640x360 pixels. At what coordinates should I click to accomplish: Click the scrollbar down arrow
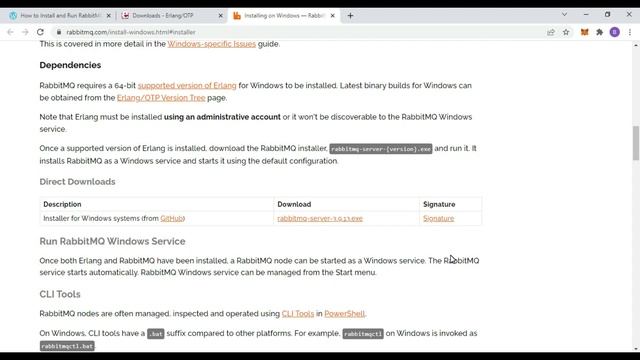pyautogui.click(x=636, y=349)
